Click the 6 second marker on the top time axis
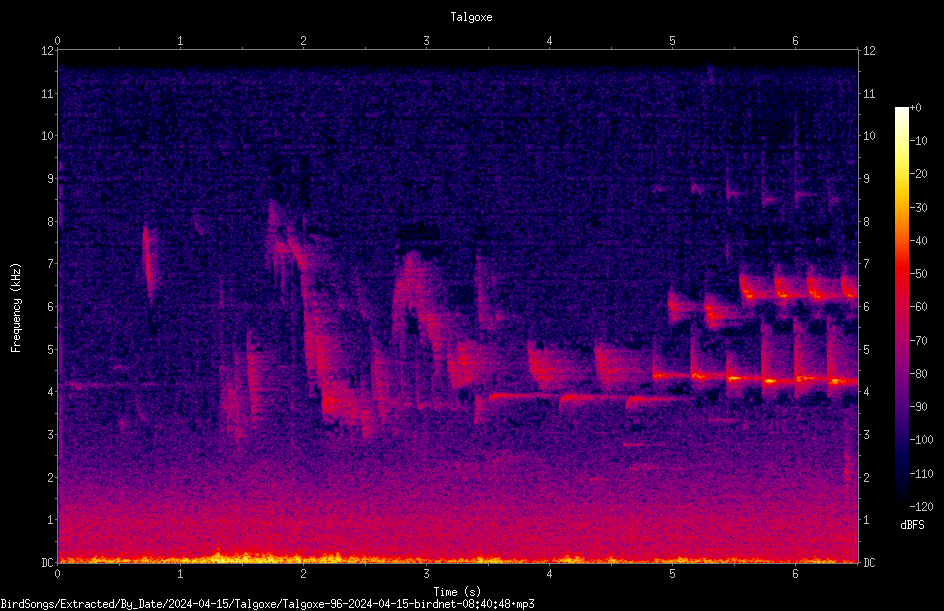 pos(795,41)
